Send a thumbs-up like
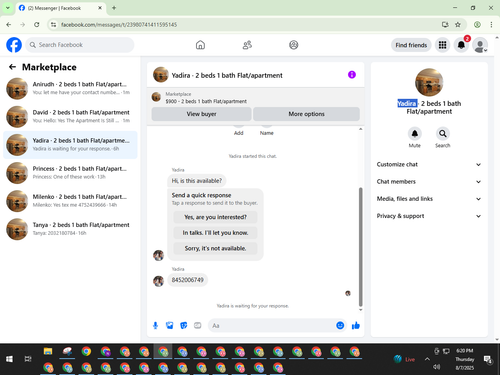Screen dimensions: 500x375 click(x=356, y=325)
